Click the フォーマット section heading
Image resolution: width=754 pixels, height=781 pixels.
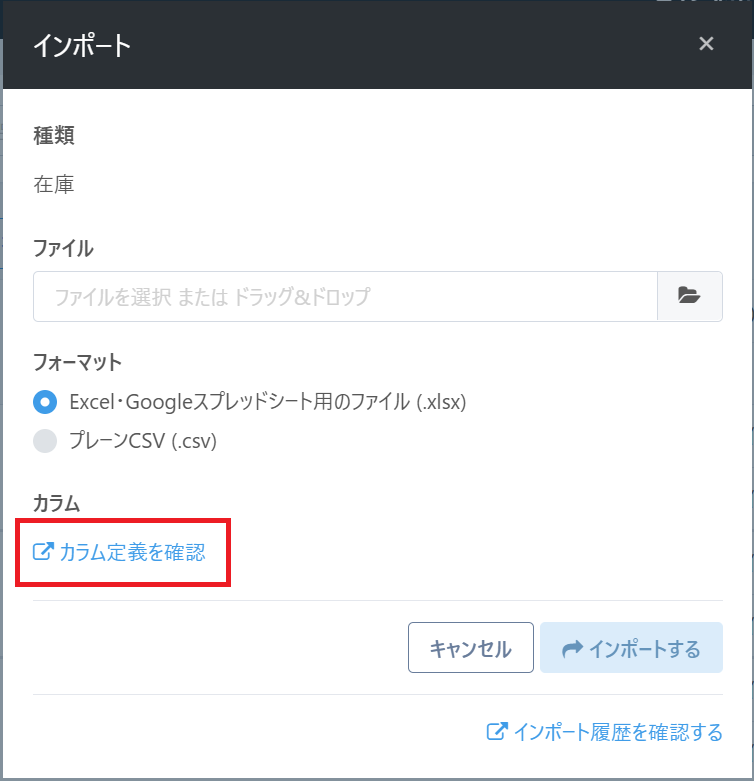(x=78, y=361)
